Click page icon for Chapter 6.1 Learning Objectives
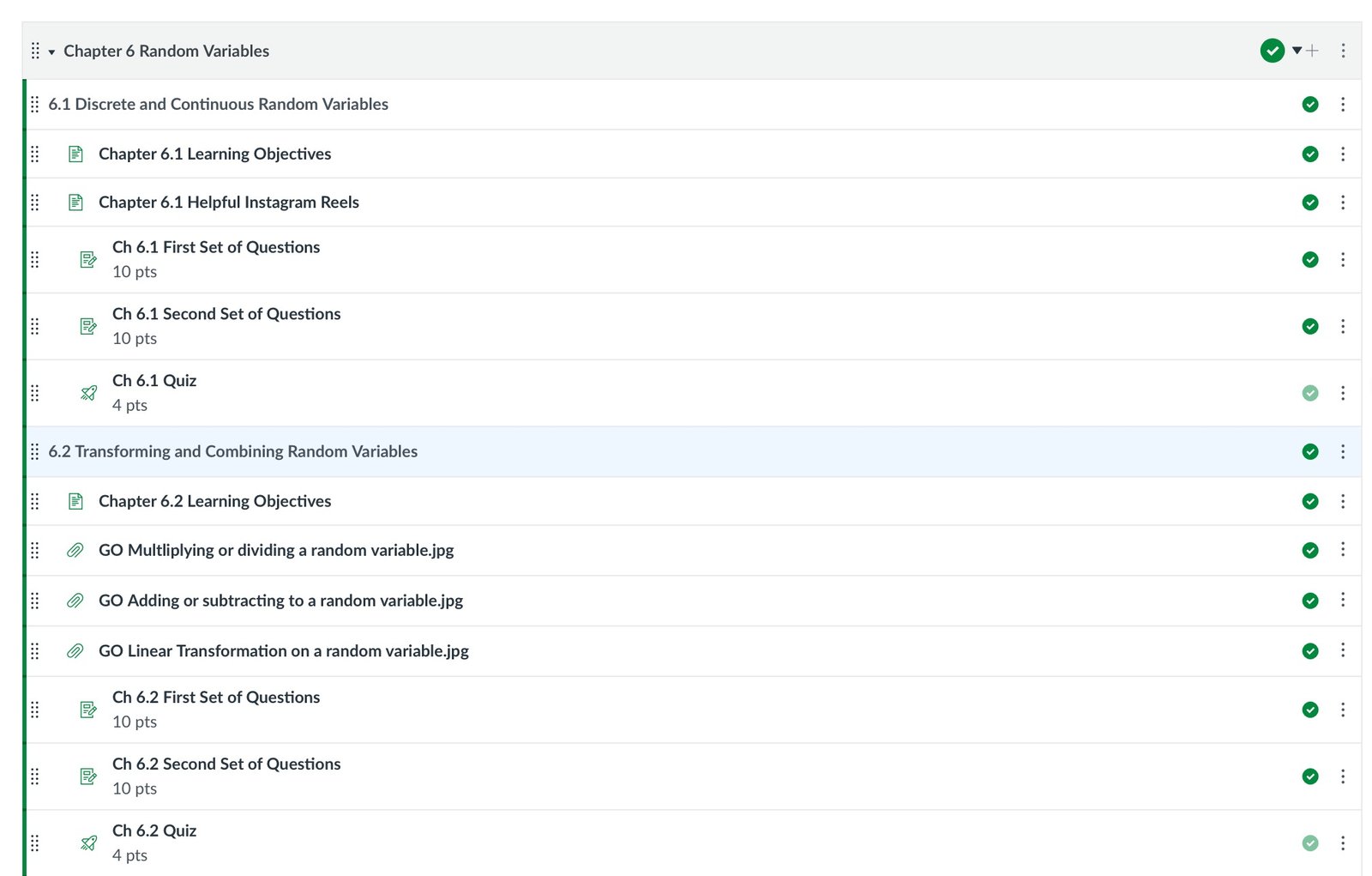The width and height of the screenshot is (1372, 876). 75,154
